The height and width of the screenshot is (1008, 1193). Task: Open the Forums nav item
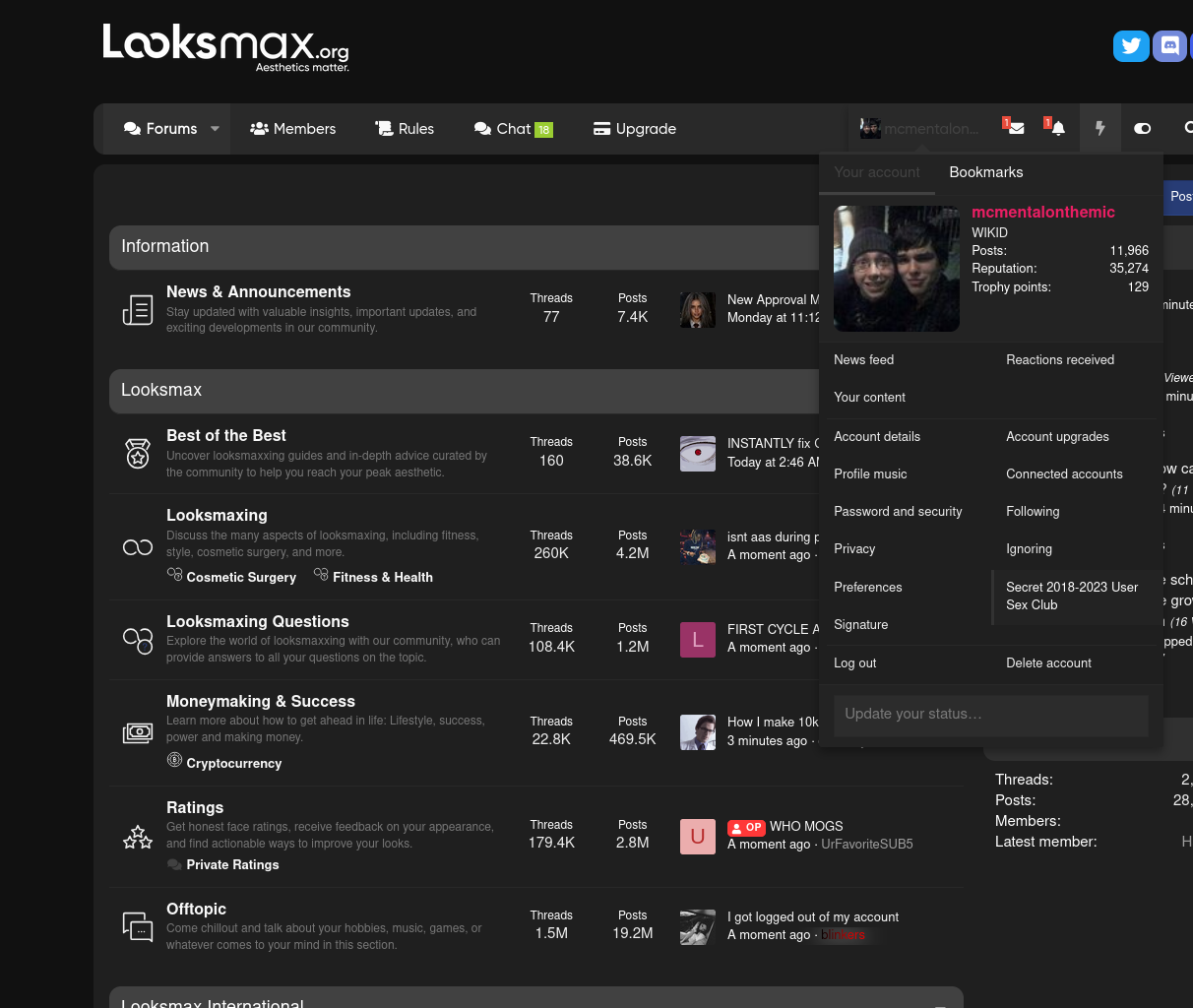tap(159, 129)
